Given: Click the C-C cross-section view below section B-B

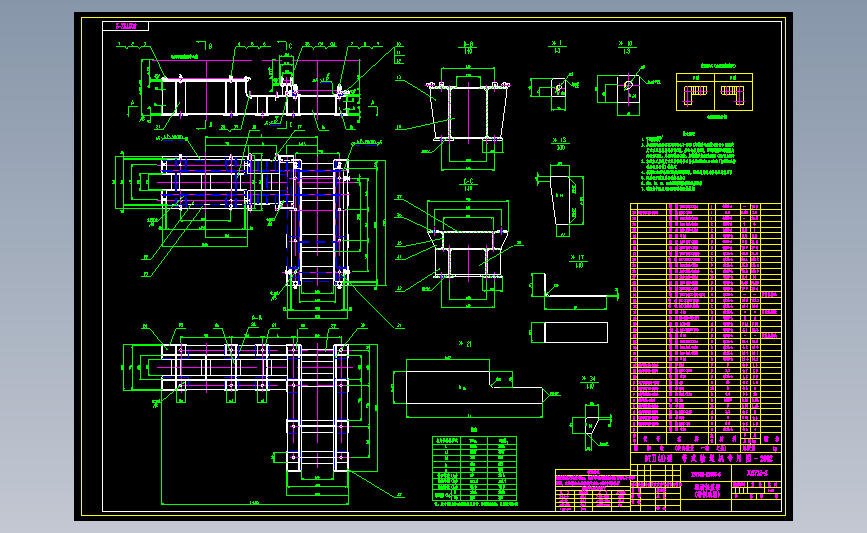Looking at the screenshot, I should [x=468, y=253].
